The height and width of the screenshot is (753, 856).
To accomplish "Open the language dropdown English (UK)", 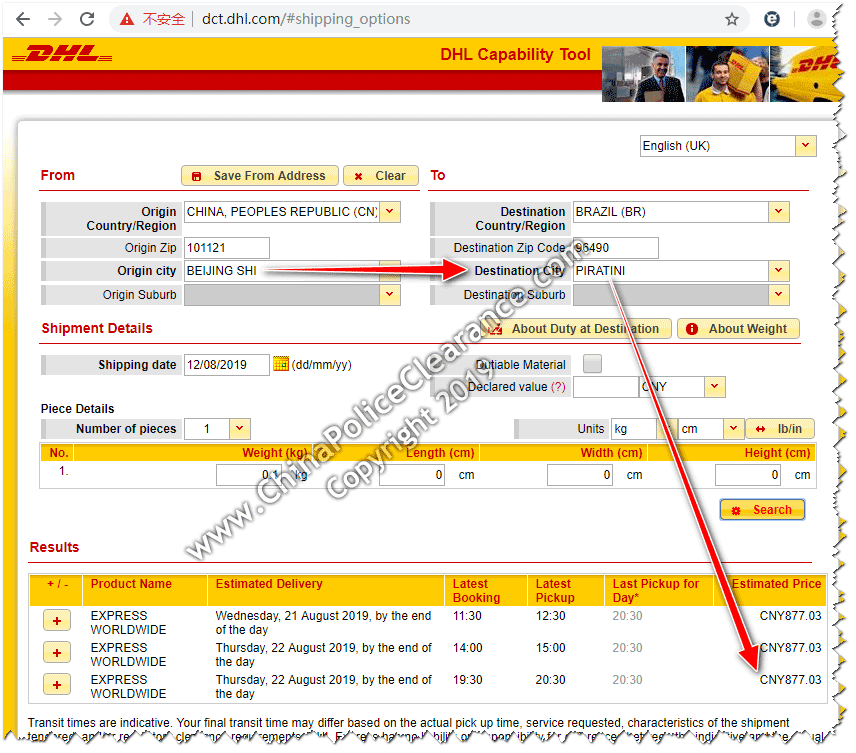I will click(806, 146).
